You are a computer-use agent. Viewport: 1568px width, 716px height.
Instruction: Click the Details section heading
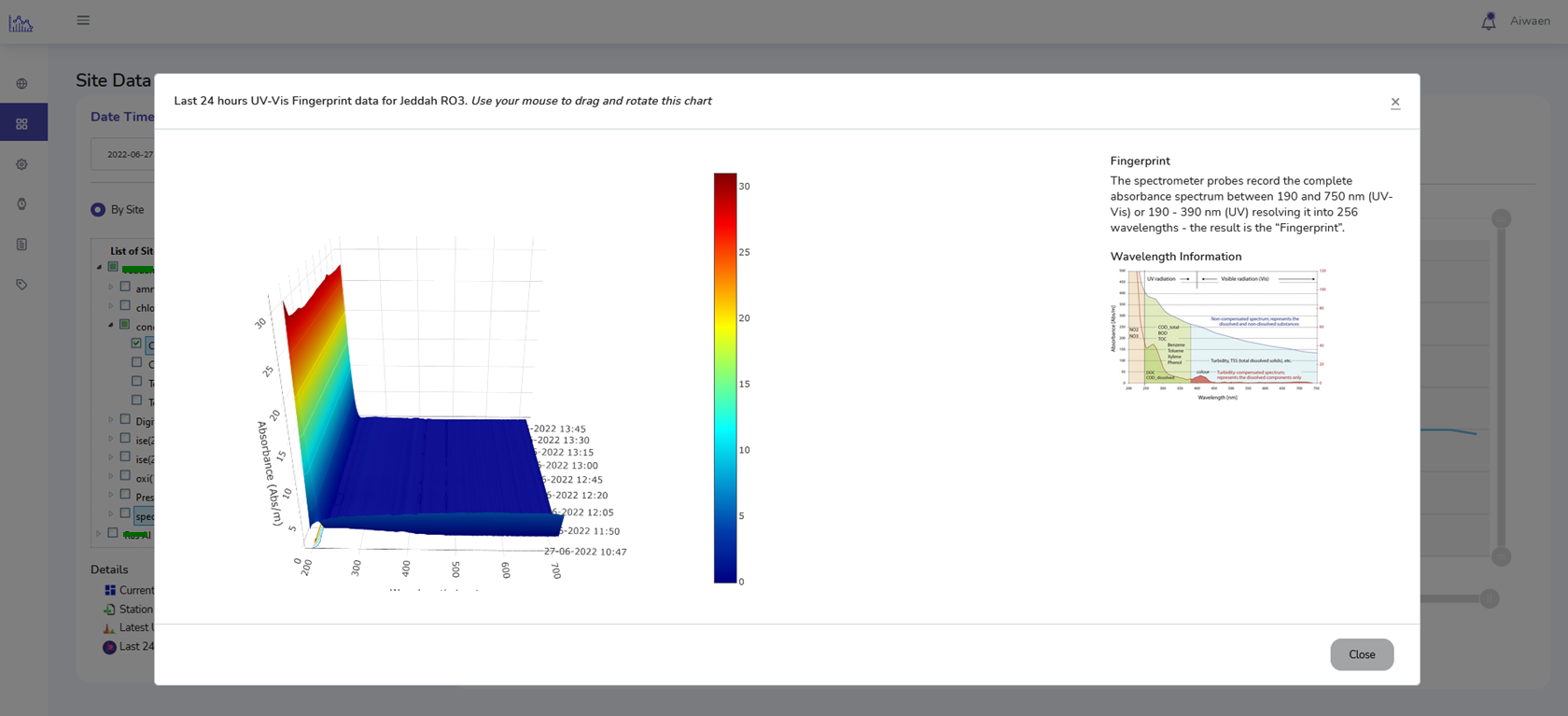pyautogui.click(x=109, y=569)
